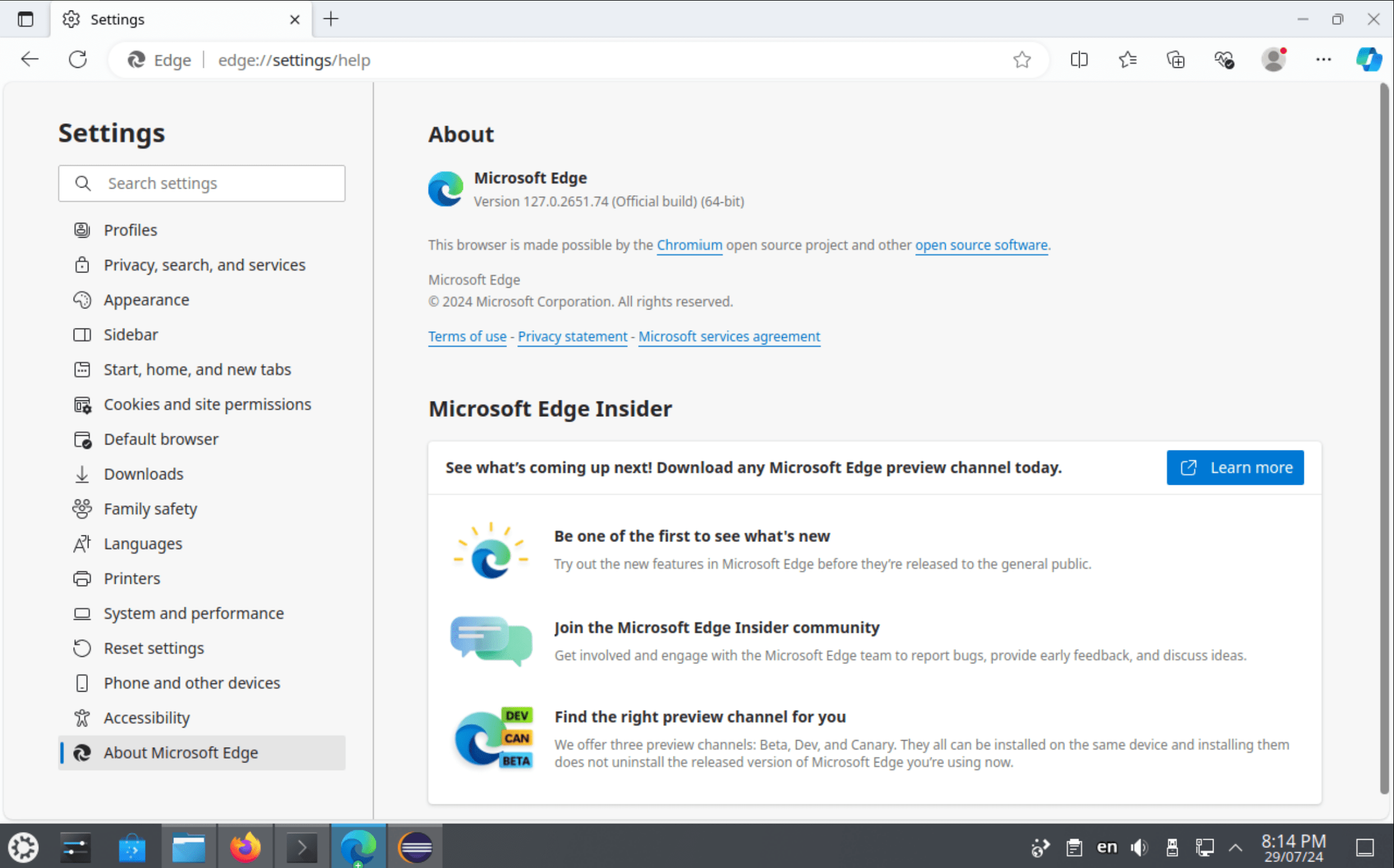Open the Edge profile menu
This screenshot has width=1394, height=868.
coord(1274,59)
